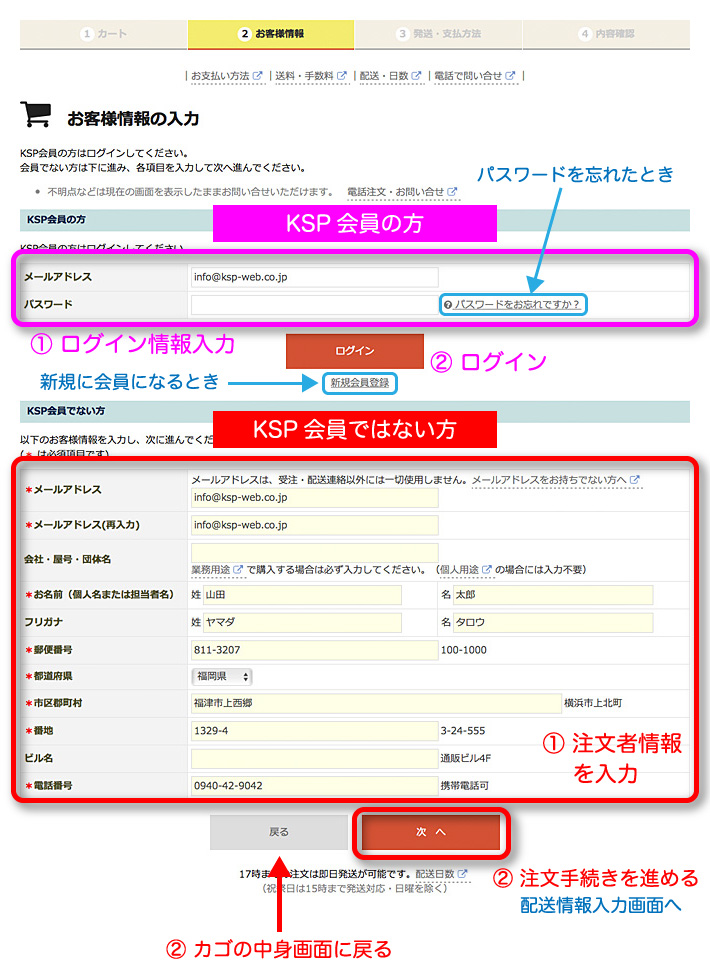Focus non-member メールアドレス input field
Viewport: 710px width, 978px height.
point(314,498)
